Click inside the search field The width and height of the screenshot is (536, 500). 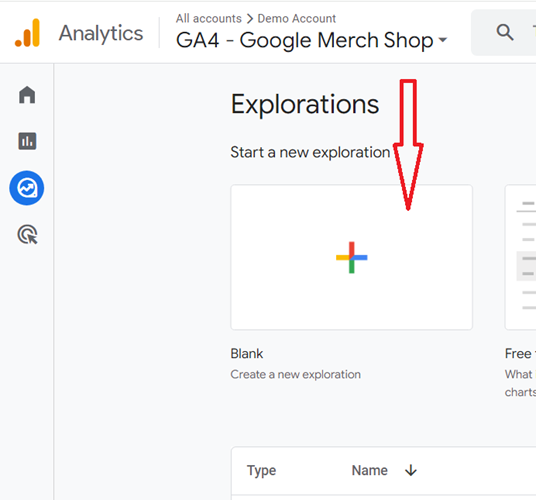point(504,32)
